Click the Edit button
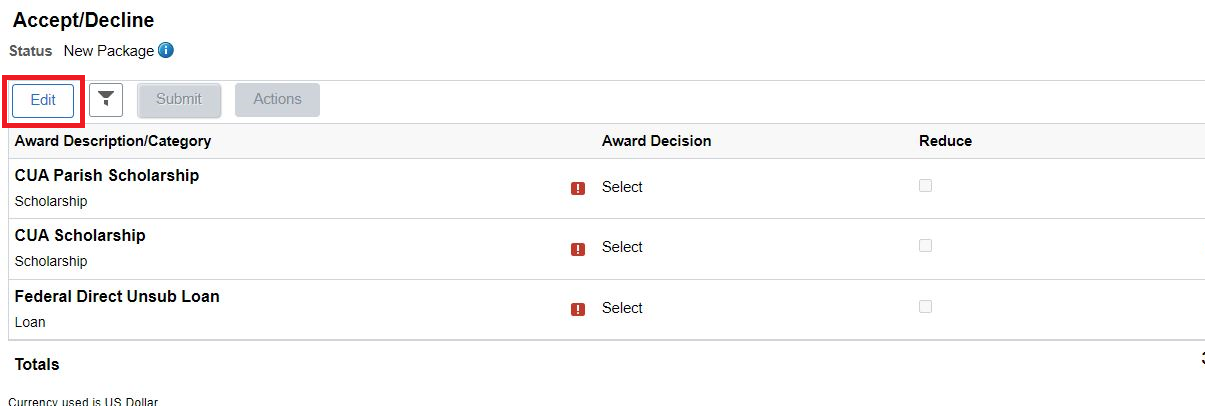This screenshot has width=1205, height=406. 43,100
